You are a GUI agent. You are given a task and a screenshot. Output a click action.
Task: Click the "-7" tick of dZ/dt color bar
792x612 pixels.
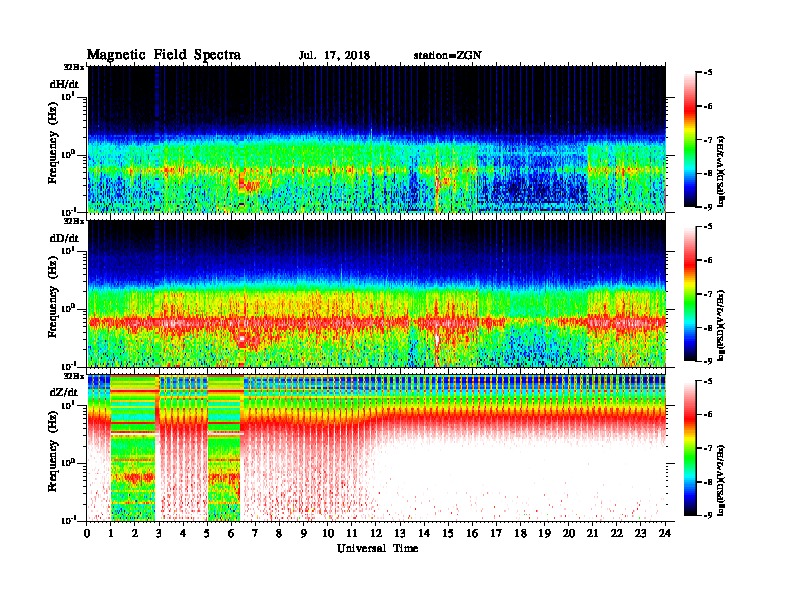pyautogui.click(x=708, y=448)
